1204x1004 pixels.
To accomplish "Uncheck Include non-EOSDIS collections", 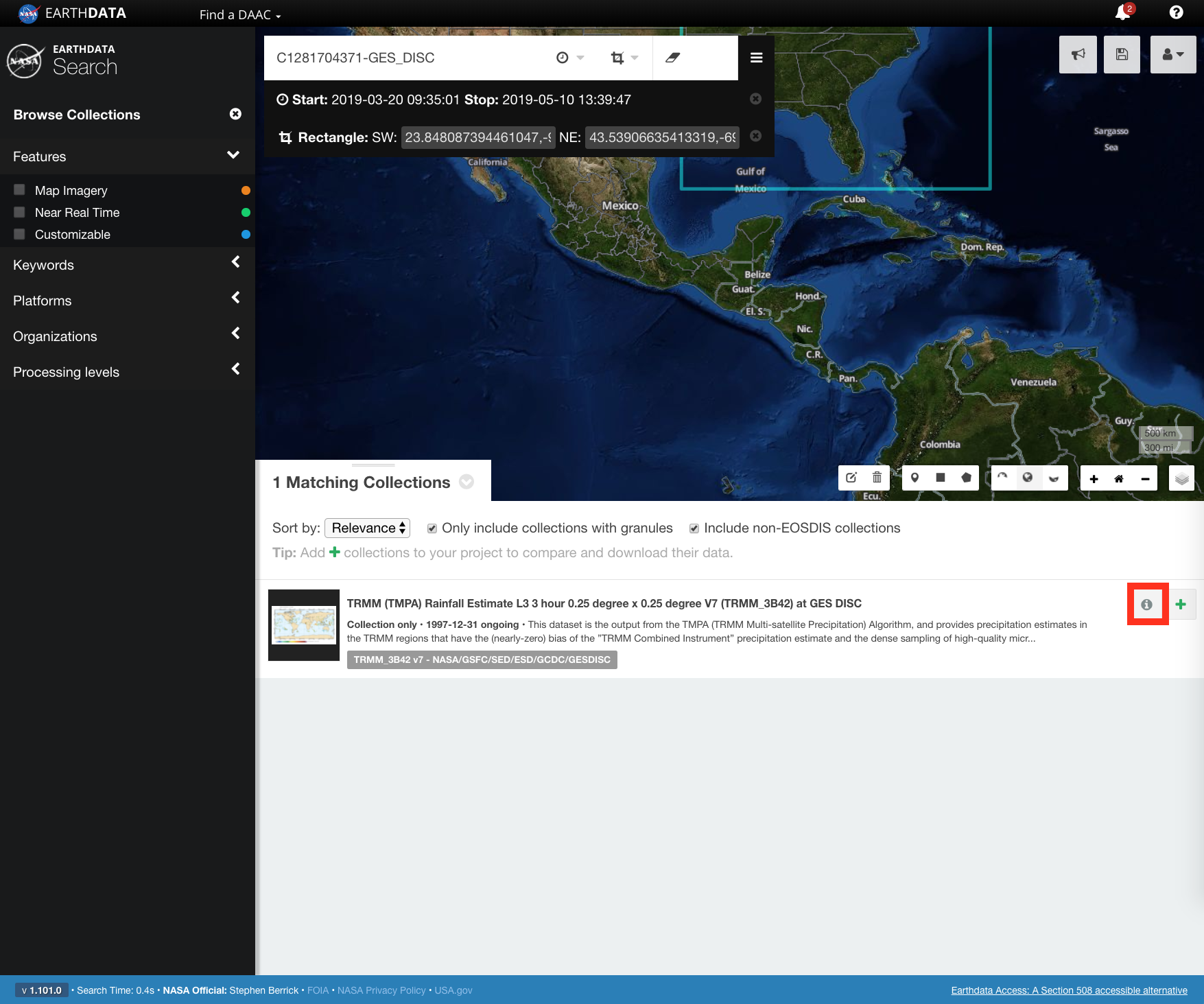I will pyautogui.click(x=694, y=528).
